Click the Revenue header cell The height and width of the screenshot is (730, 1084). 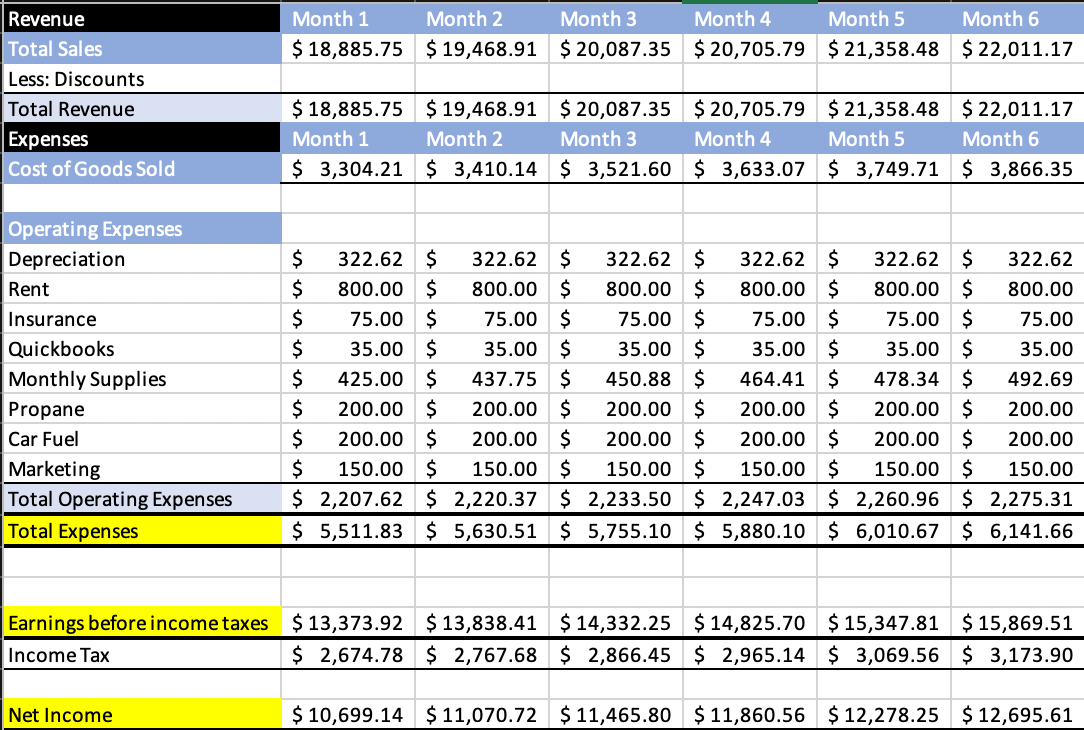tap(142, 18)
